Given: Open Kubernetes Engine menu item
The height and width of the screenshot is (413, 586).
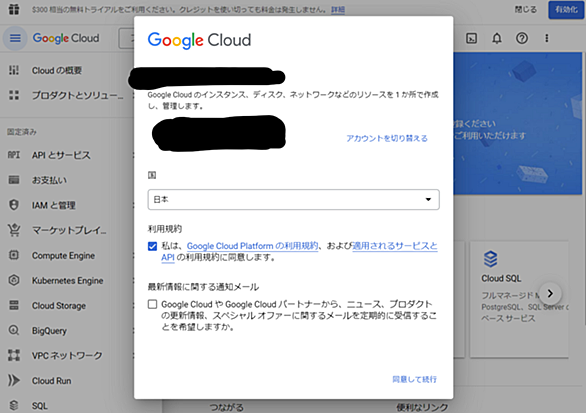Looking at the screenshot, I should click(x=68, y=281).
